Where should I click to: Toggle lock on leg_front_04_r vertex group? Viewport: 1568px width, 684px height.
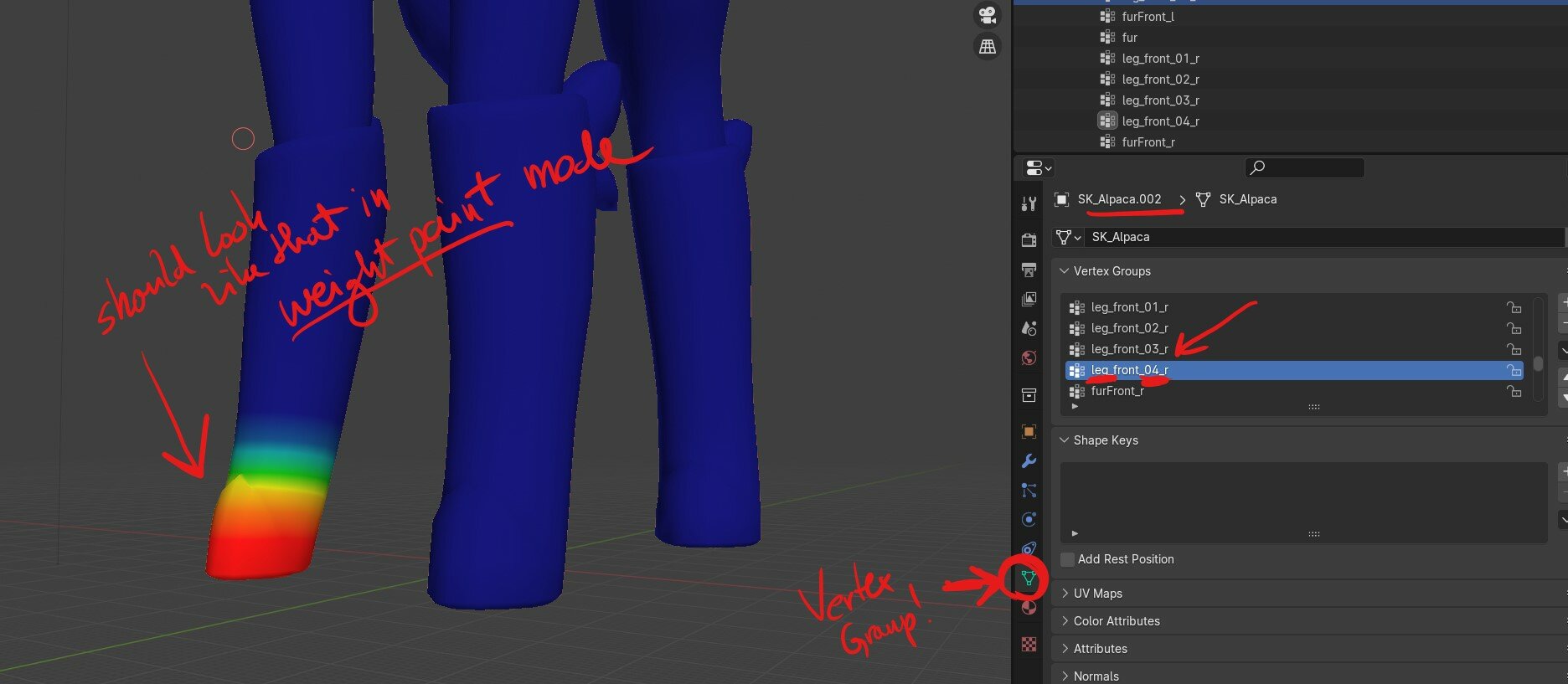click(x=1514, y=370)
